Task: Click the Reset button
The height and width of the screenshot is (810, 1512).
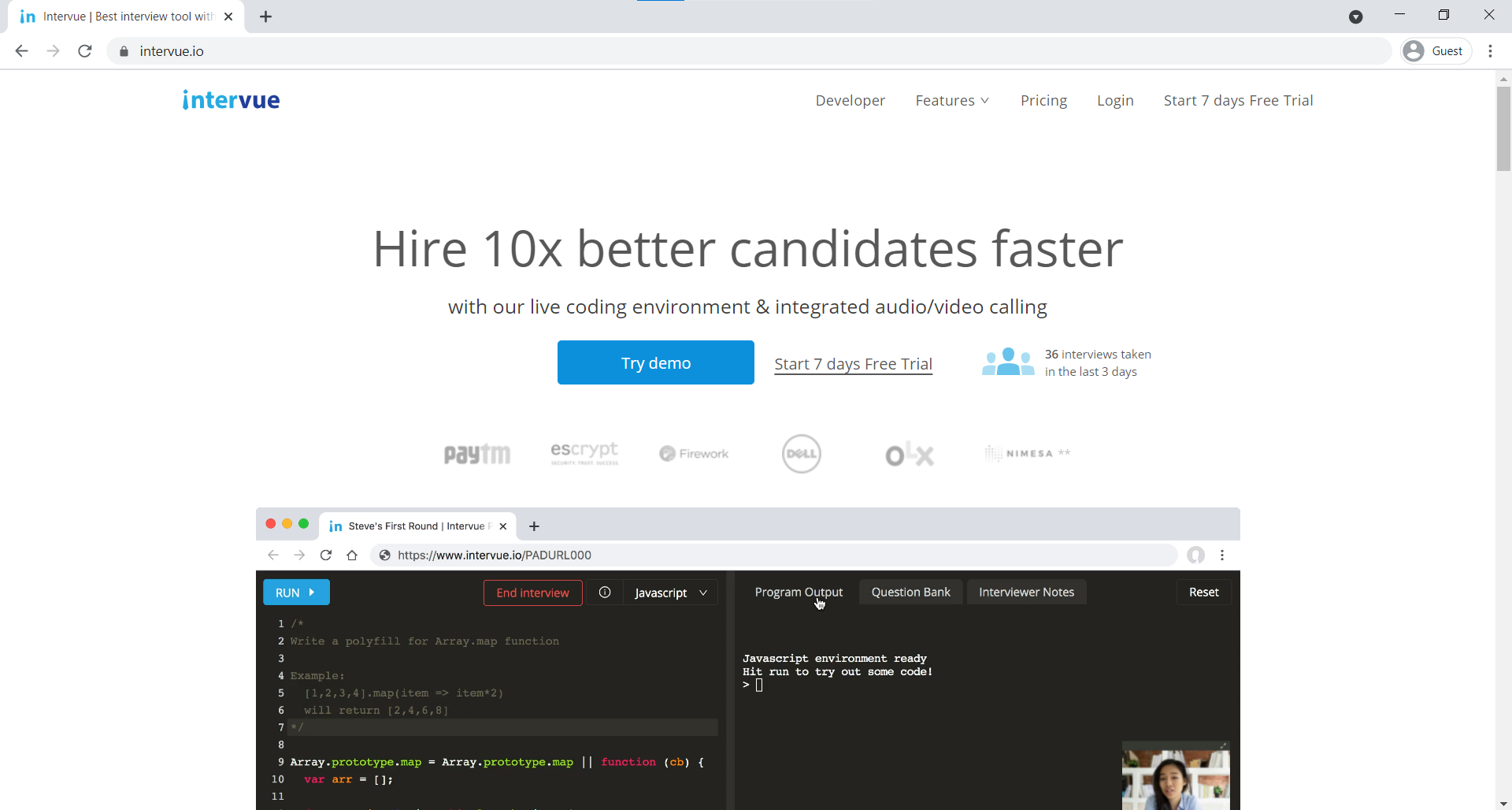Action: (x=1203, y=592)
